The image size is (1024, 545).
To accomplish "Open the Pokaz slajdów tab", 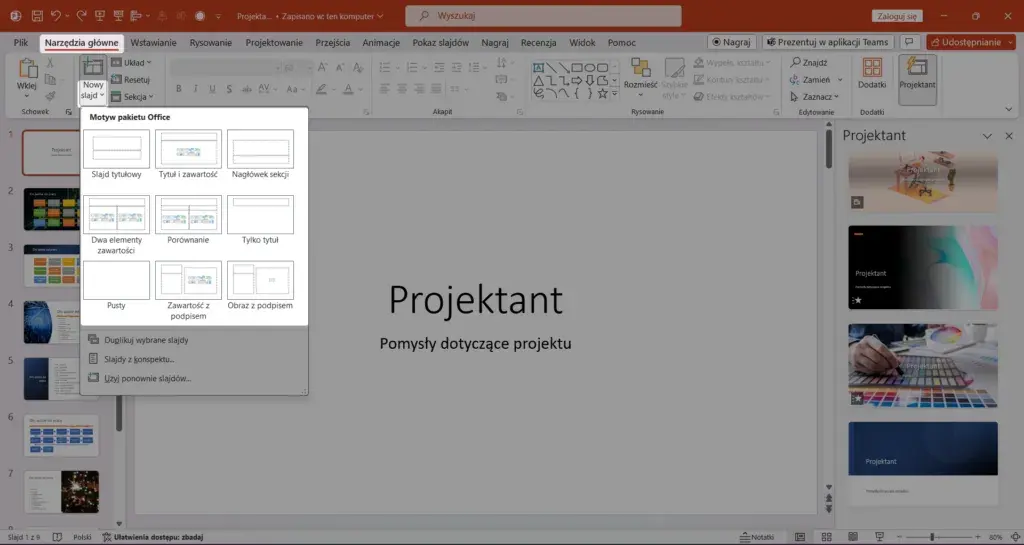I will 441,42.
